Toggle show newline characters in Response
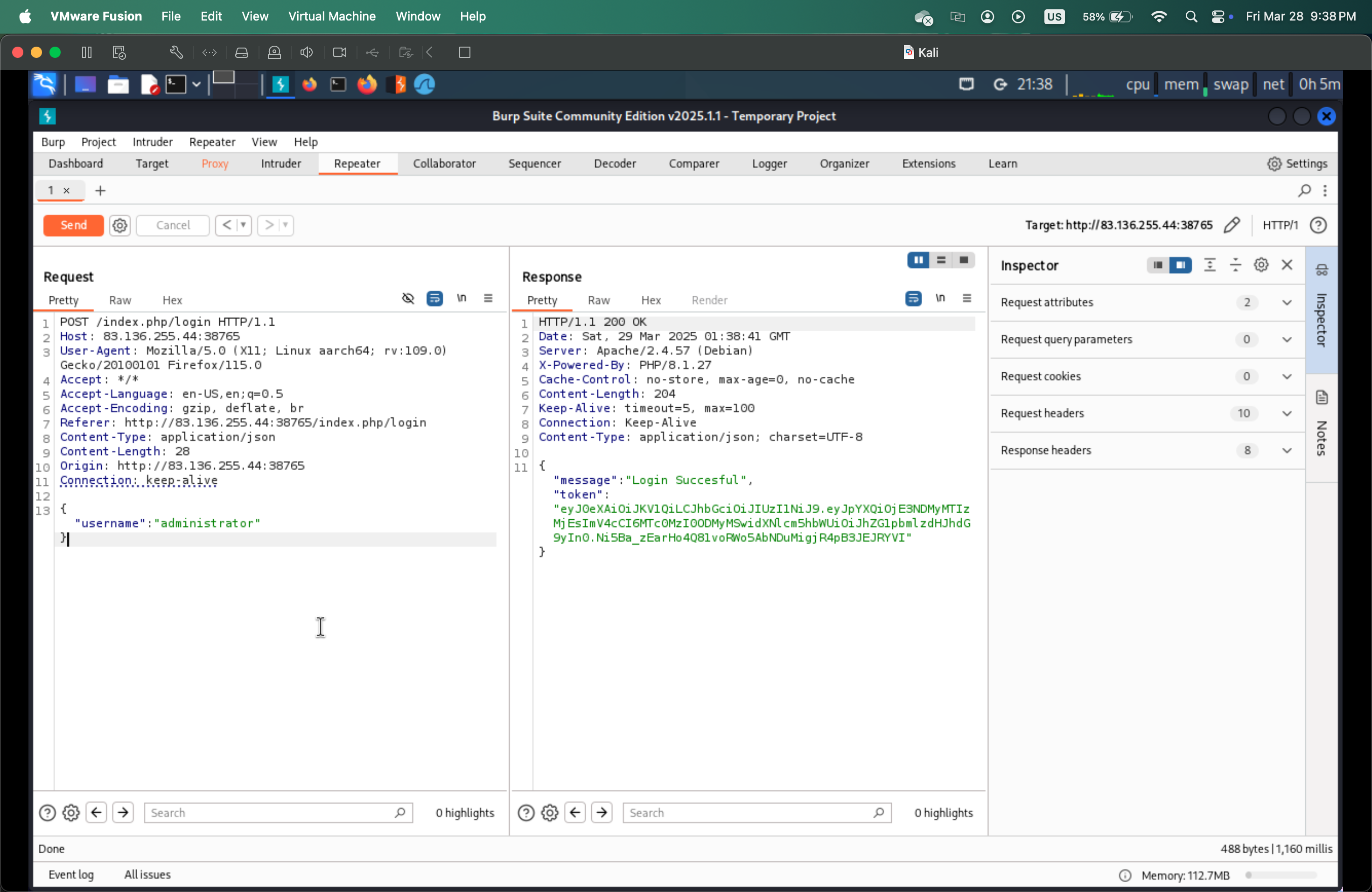 tap(940, 299)
